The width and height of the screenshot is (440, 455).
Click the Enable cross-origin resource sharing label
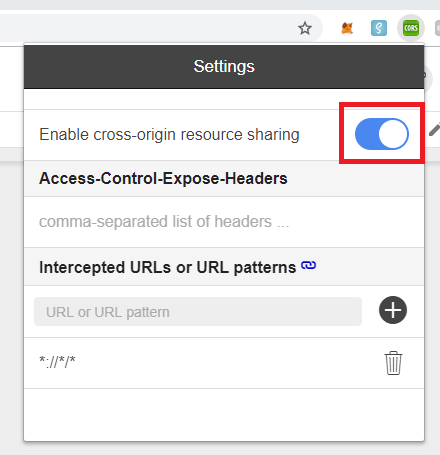(169, 135)
